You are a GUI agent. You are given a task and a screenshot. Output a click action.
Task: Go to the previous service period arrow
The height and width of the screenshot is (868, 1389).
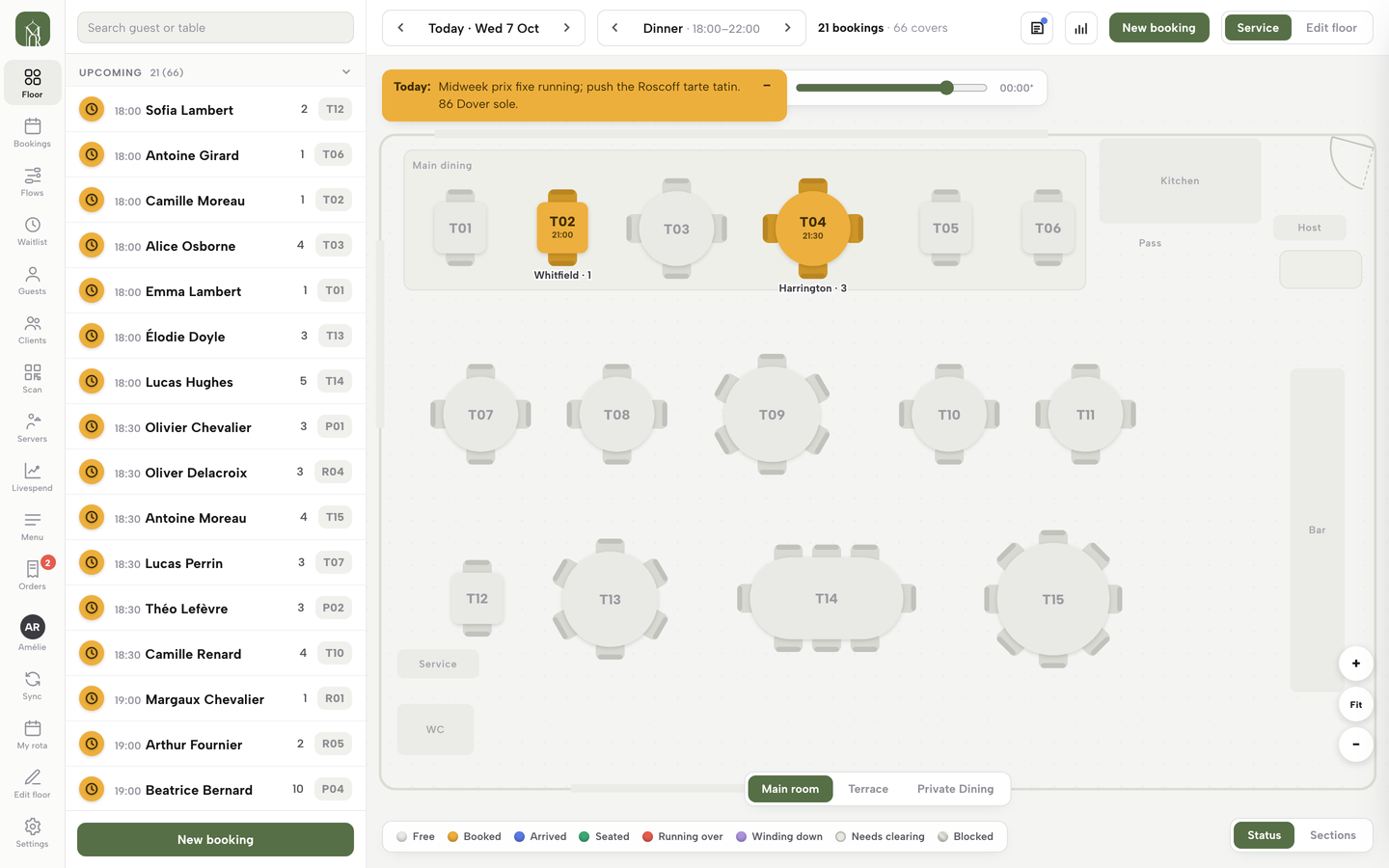pyautogui.click(x=614, y=28)
